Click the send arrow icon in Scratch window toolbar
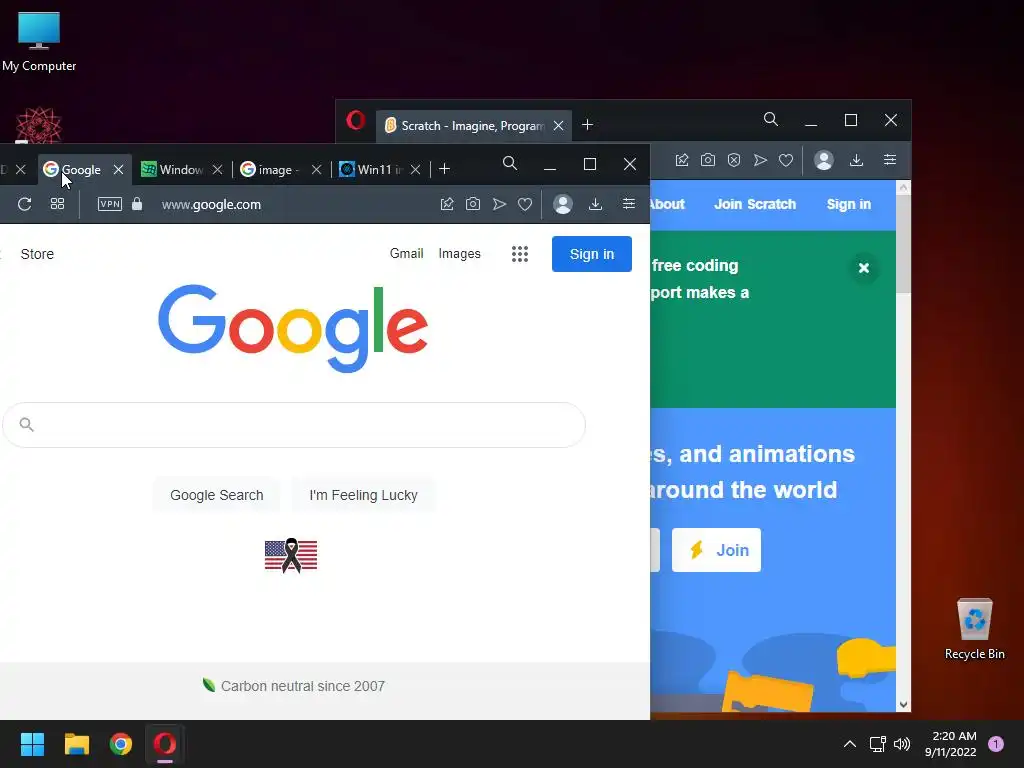Screen dimensions: 1024x768 point(760,160)
